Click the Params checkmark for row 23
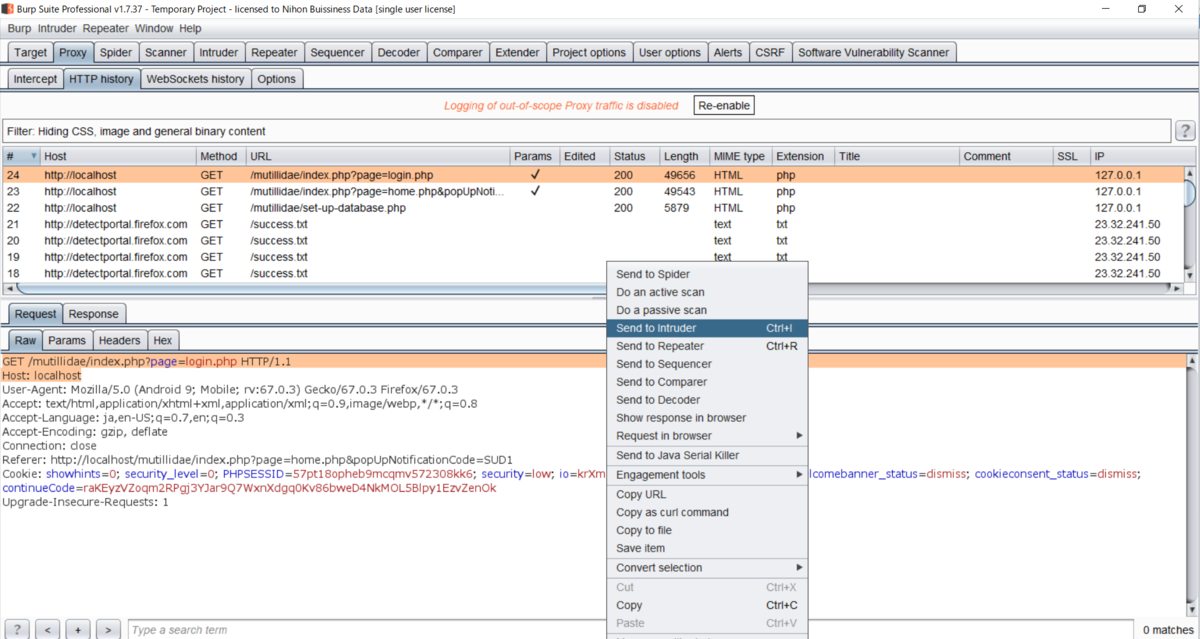The width and height of the screenshot is (1200, 639). (x=536, y=191)
